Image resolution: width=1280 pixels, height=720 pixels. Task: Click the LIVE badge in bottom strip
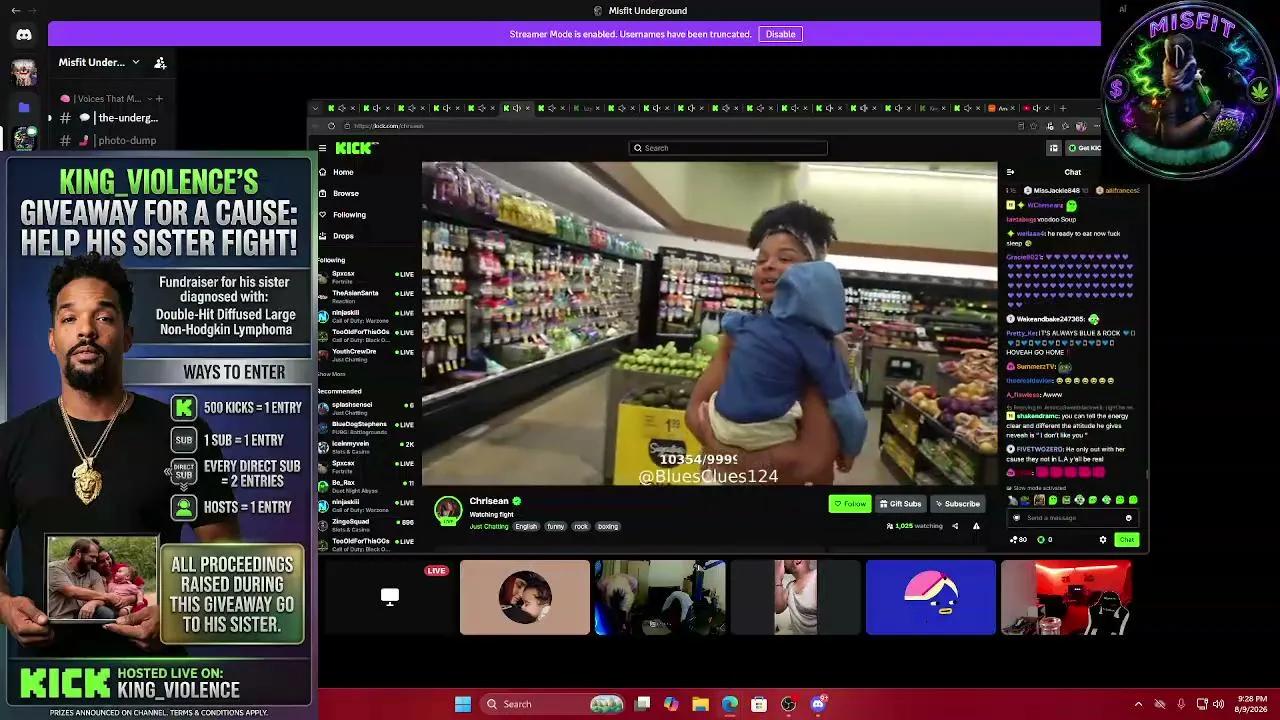pyautogui.click(x=436, y=571)
